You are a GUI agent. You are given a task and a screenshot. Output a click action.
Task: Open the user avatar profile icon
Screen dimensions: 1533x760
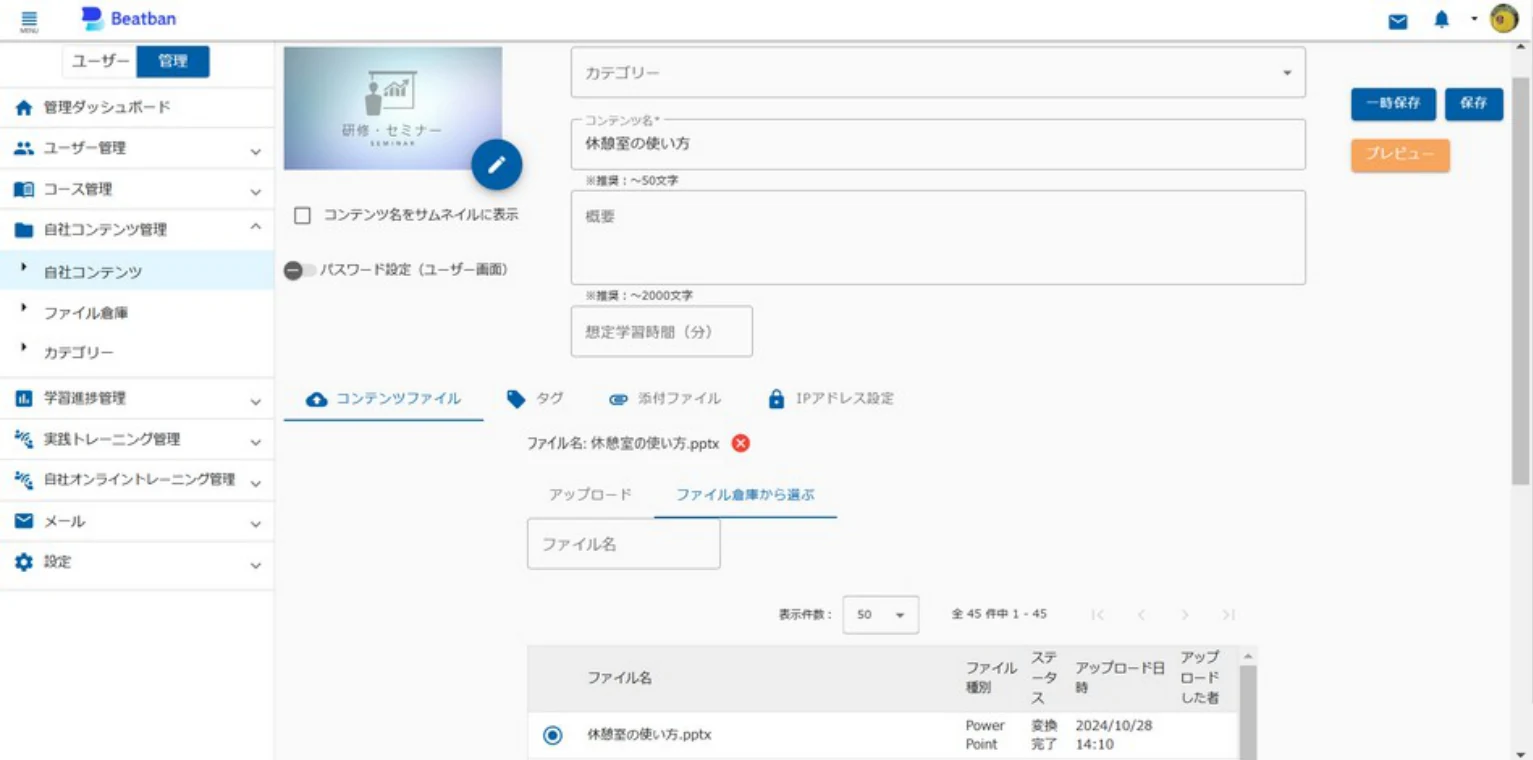(1504, 19)
